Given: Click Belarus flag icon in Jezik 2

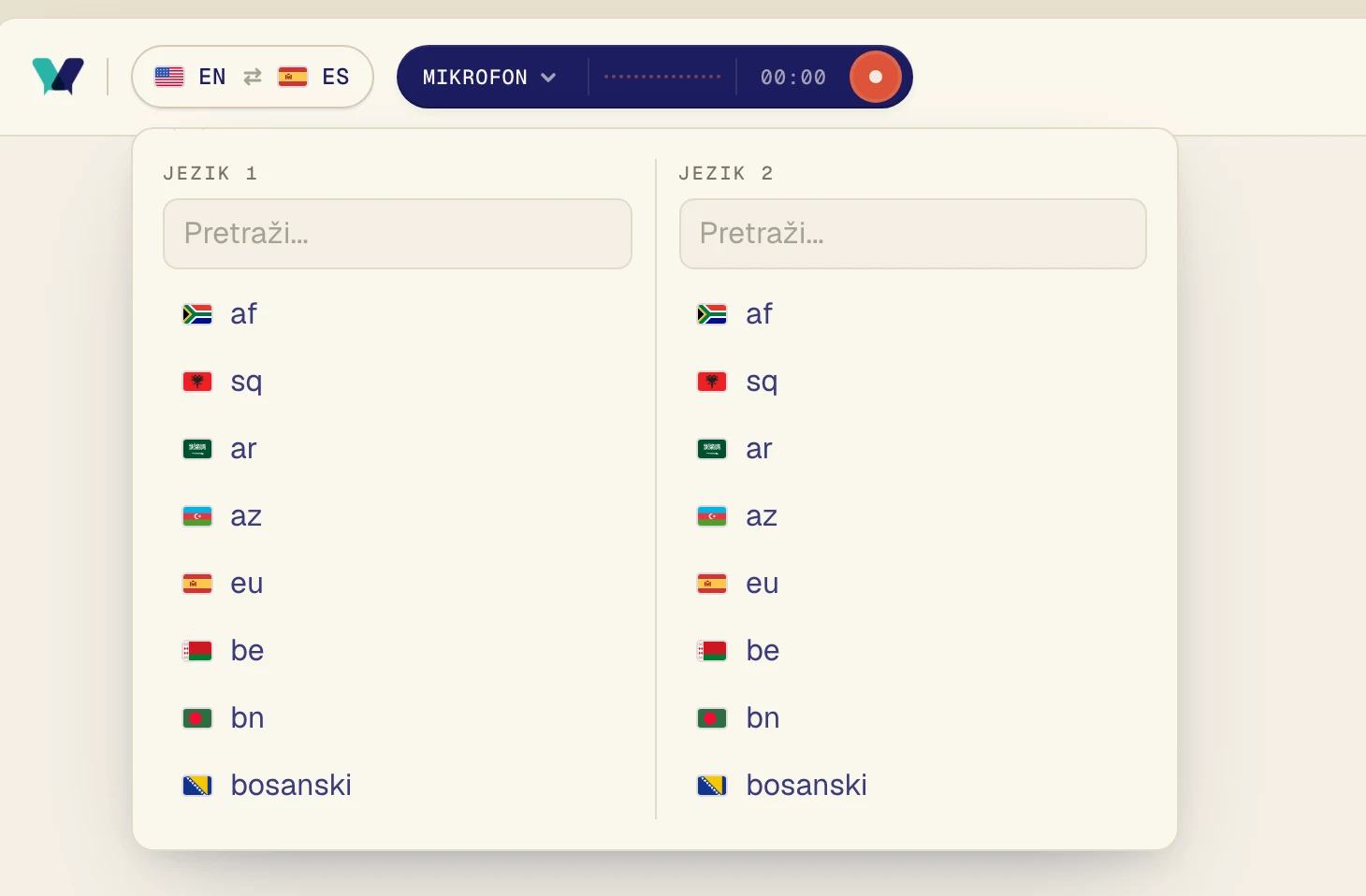Looking at the screenshot, I should tap(712, 651).
